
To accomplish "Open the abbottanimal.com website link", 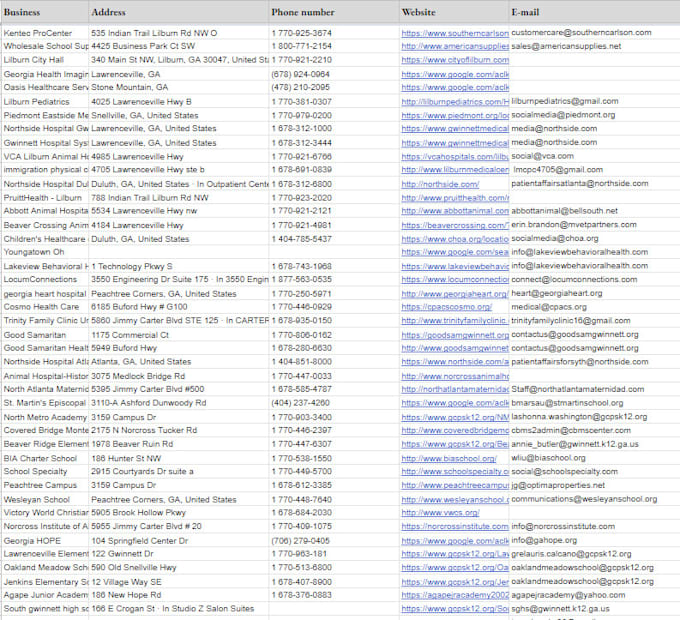I will (x=454, y=211).
